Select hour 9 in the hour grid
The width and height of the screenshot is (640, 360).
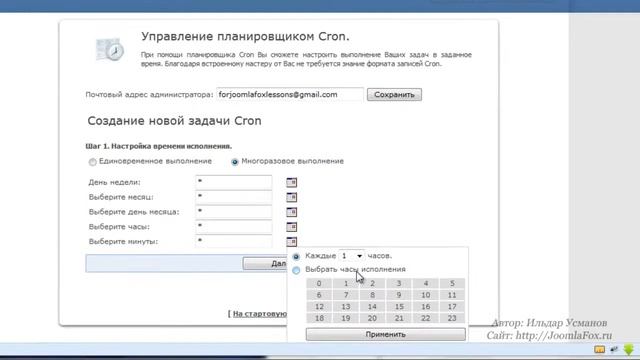(399, 295)
